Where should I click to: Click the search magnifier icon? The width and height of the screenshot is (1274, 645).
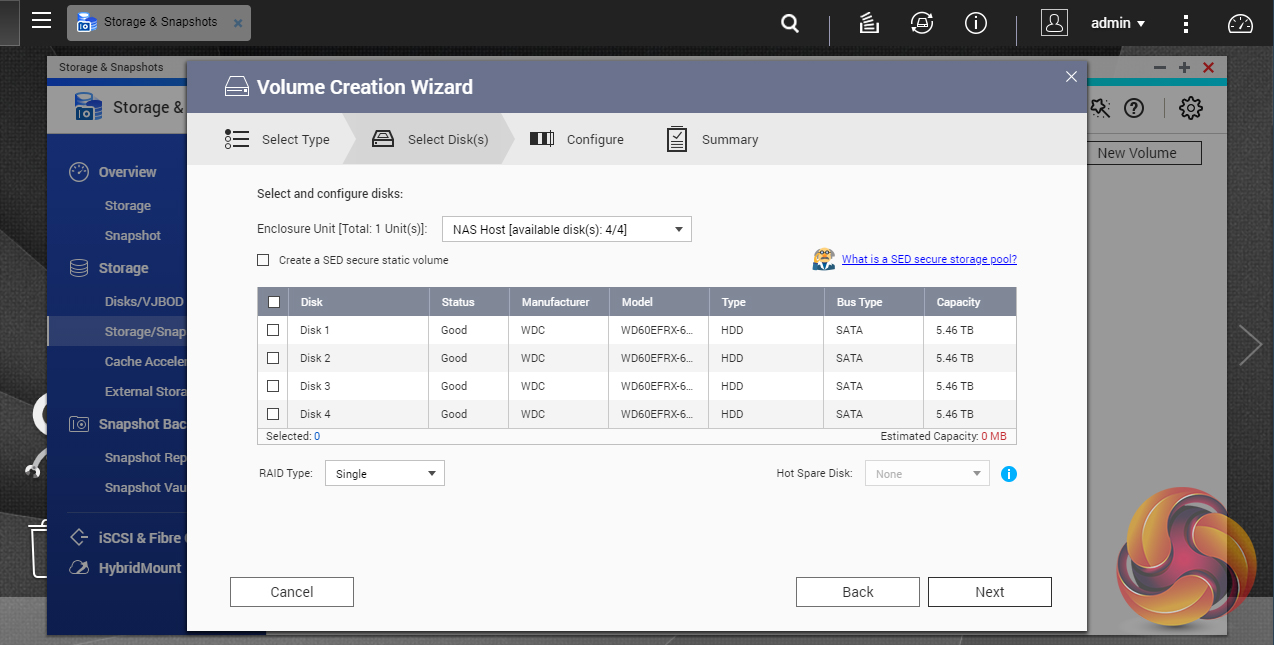(x=790, y=23)
